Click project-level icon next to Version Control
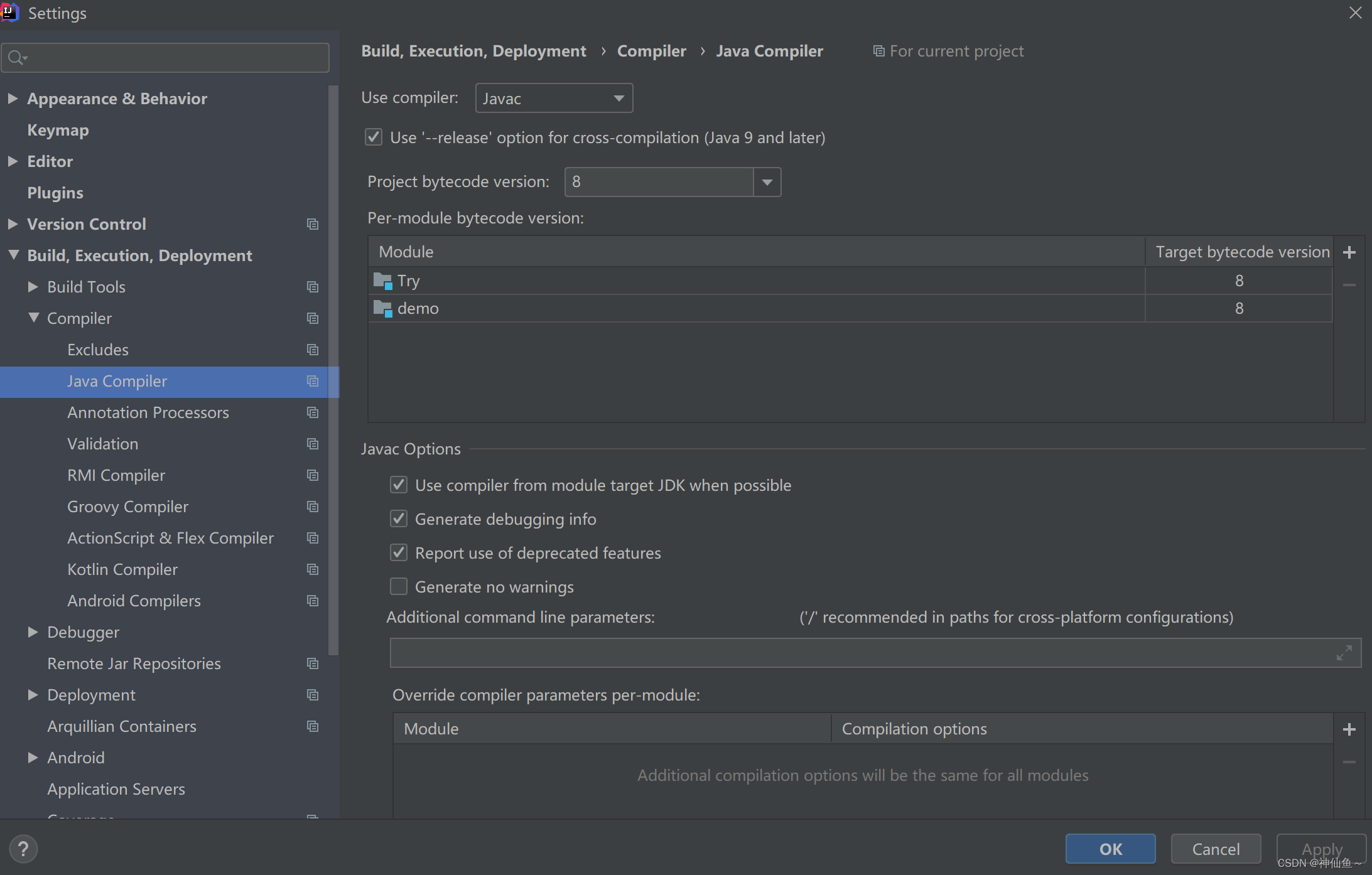This screenshot has height=875, width=1372. point(312,224)
